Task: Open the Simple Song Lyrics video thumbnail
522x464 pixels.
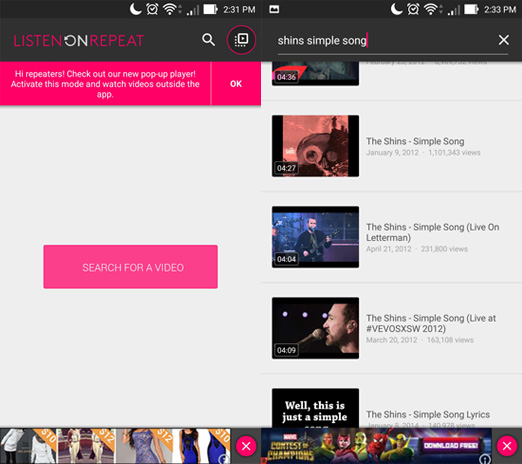Action: click(x=315, y=408)
